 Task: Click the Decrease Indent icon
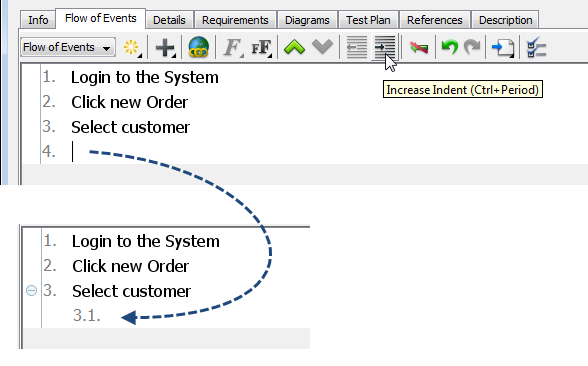[x=357, y=47]
